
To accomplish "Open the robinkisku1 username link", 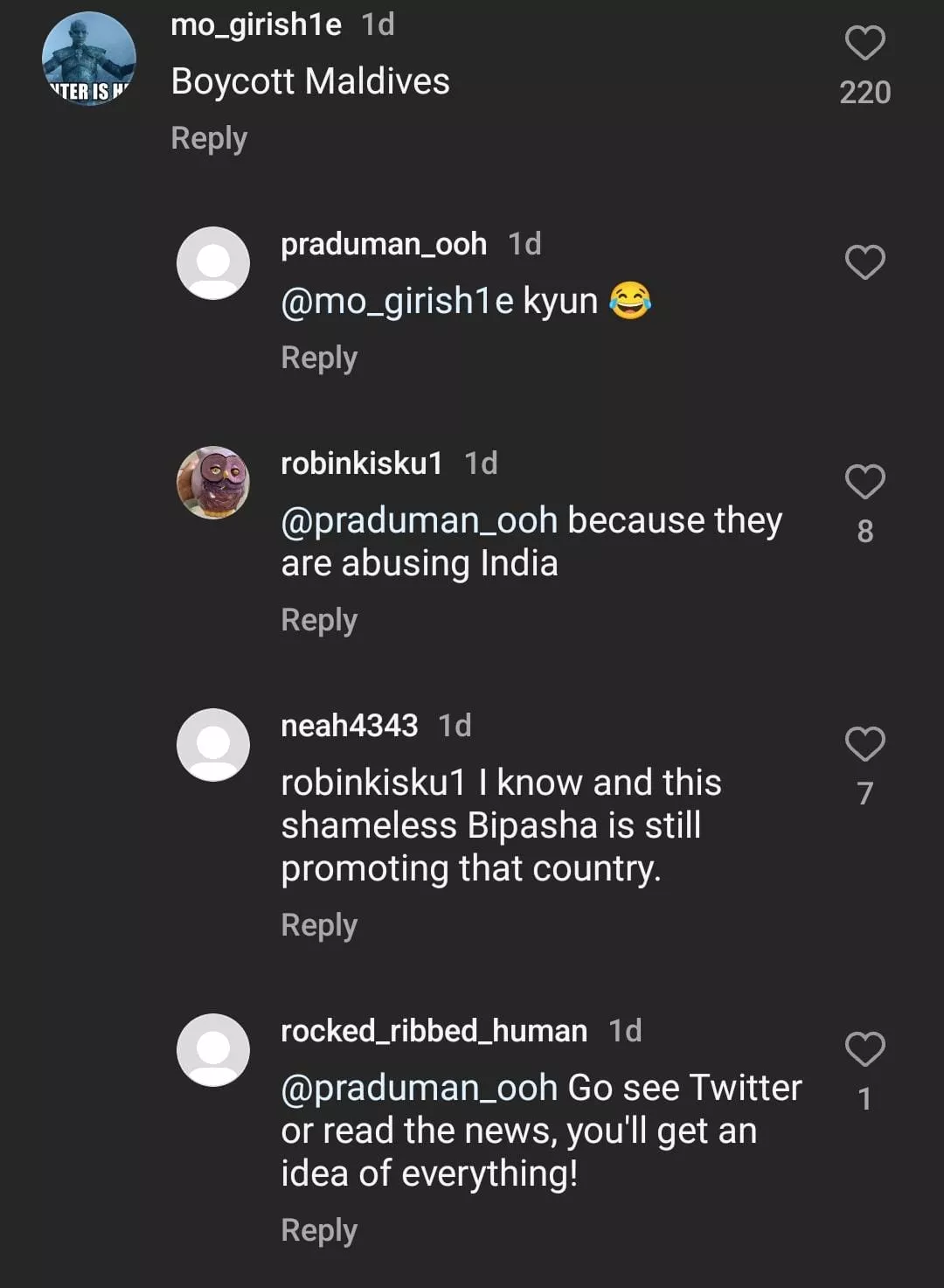I will (361, 463).
